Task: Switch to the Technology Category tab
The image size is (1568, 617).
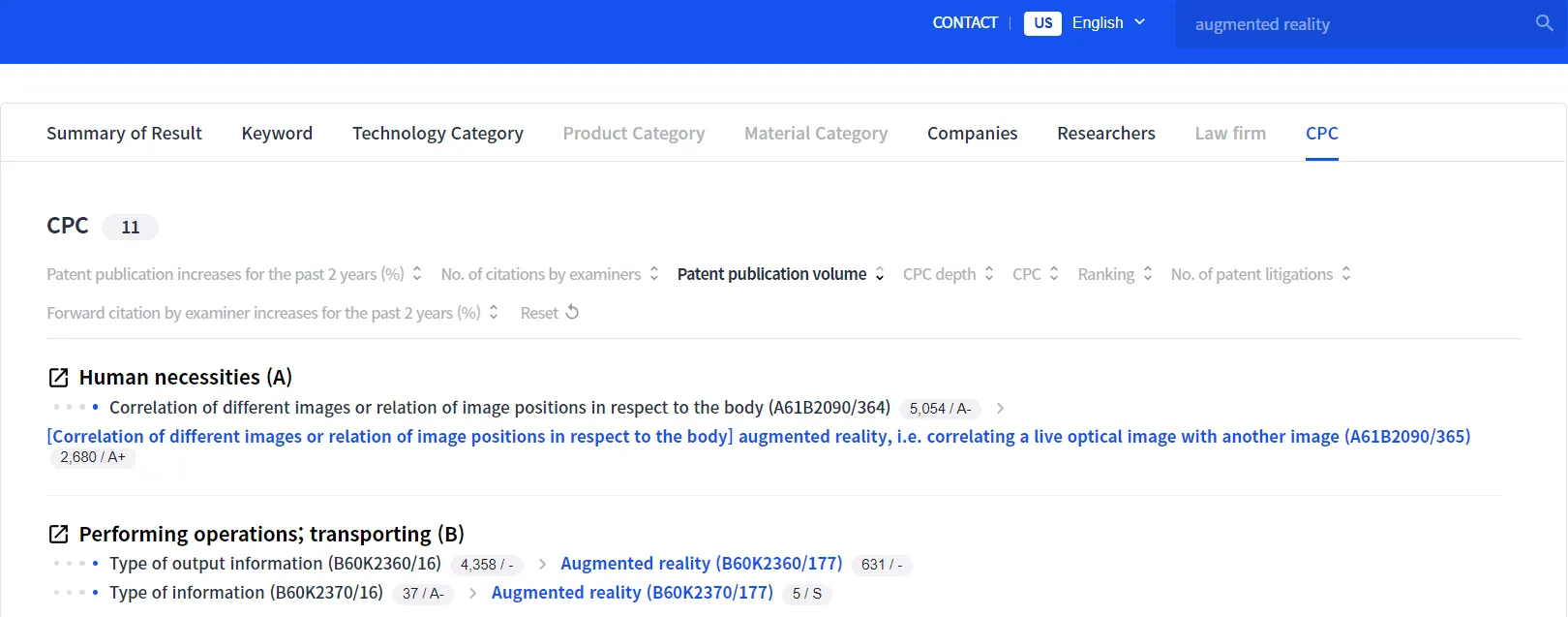Action: tap(437, 134)
